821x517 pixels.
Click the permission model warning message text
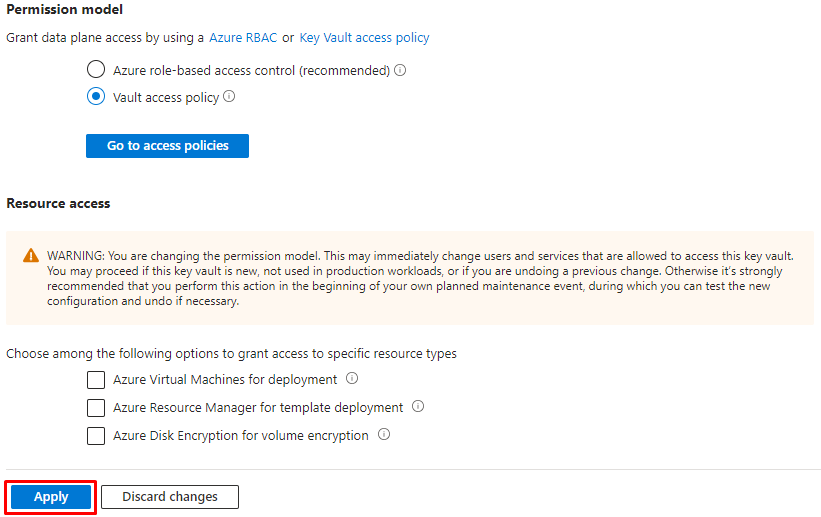click(x=420, y=278)
